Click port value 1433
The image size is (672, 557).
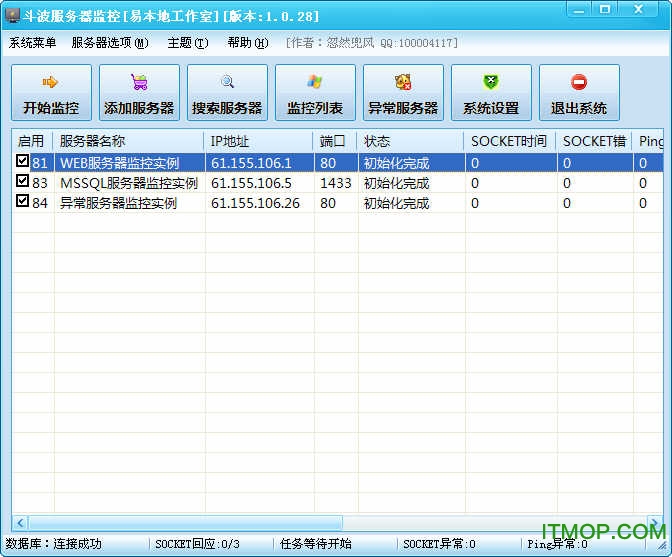coord(336,183)
